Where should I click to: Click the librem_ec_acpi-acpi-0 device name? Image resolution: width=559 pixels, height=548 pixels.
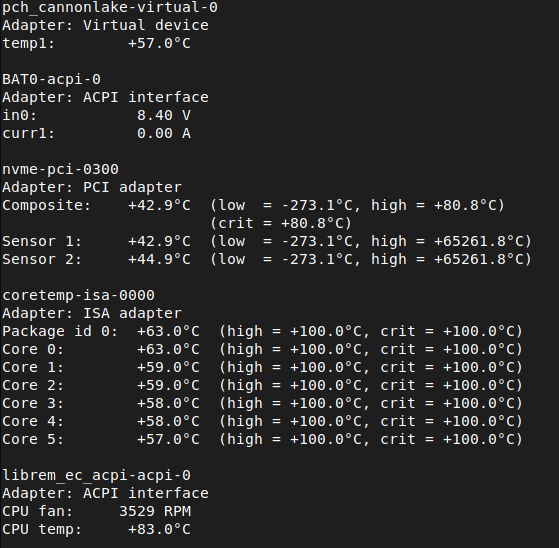pyautogui.click(x=97, y=476)
